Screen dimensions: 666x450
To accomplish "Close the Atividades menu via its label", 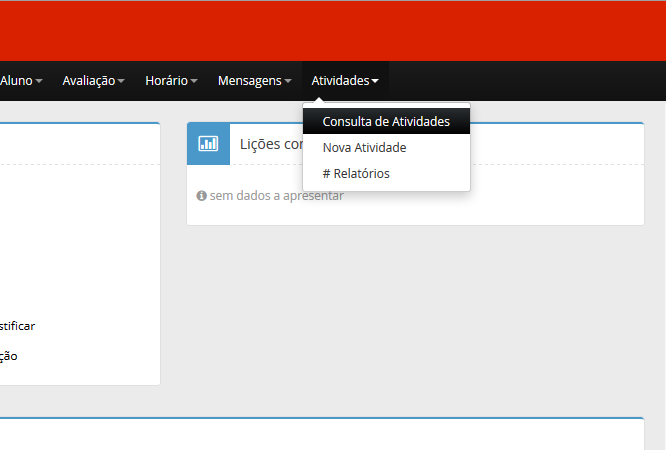I will coord(340,80).
